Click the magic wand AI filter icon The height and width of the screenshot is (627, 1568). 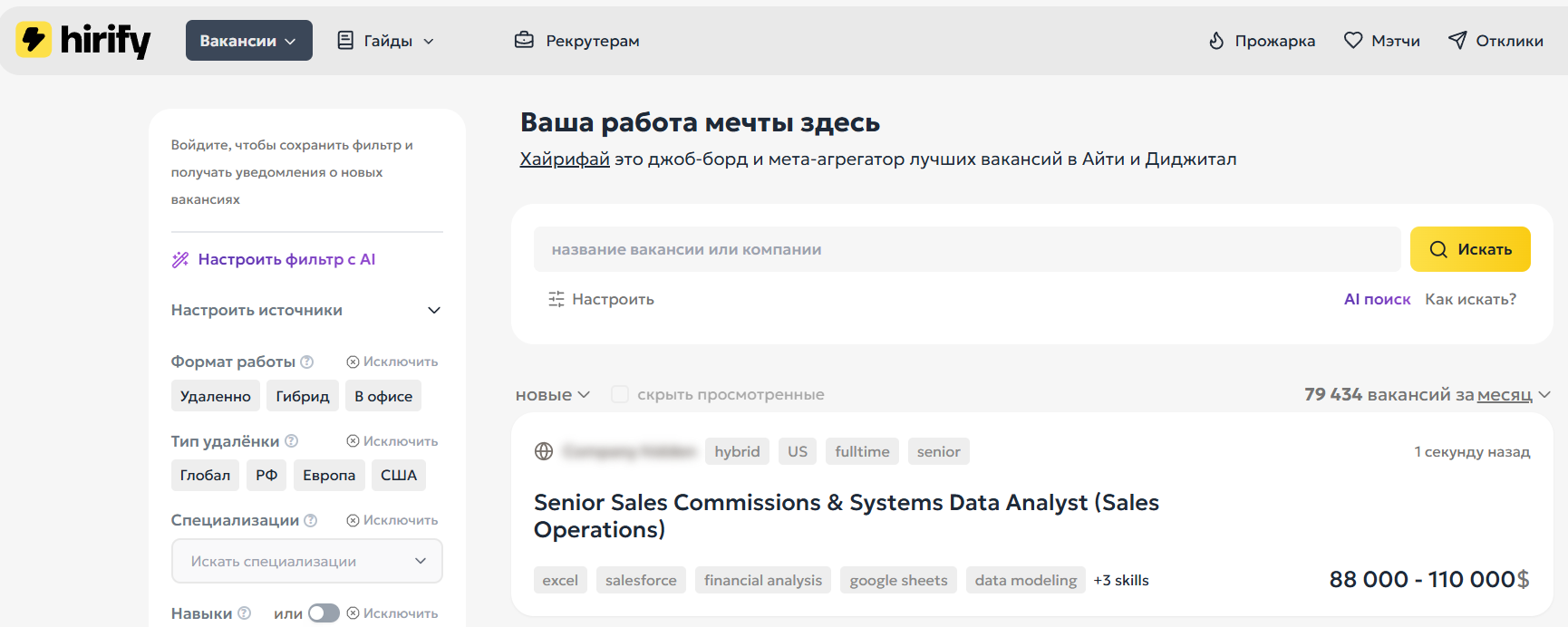[x=180, y=260]
